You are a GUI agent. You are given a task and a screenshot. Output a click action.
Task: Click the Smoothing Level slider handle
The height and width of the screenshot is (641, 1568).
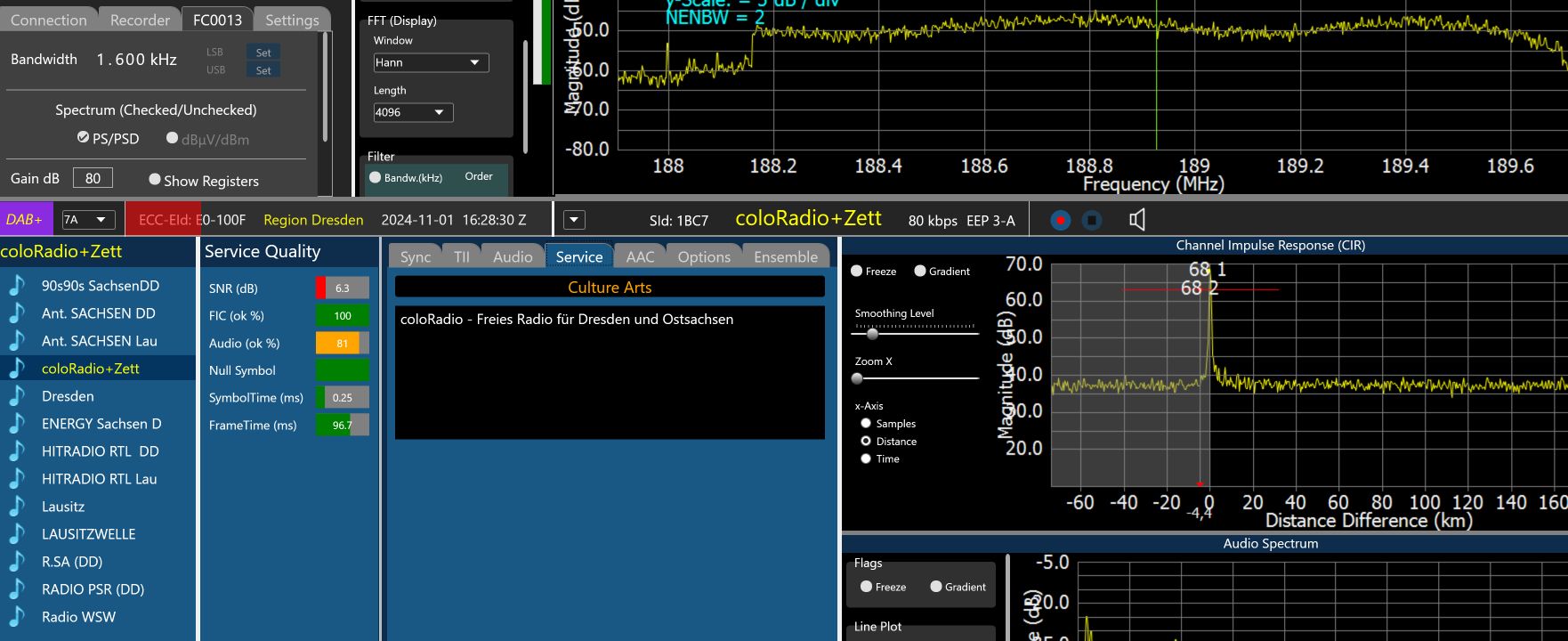(x=872, y=334)
